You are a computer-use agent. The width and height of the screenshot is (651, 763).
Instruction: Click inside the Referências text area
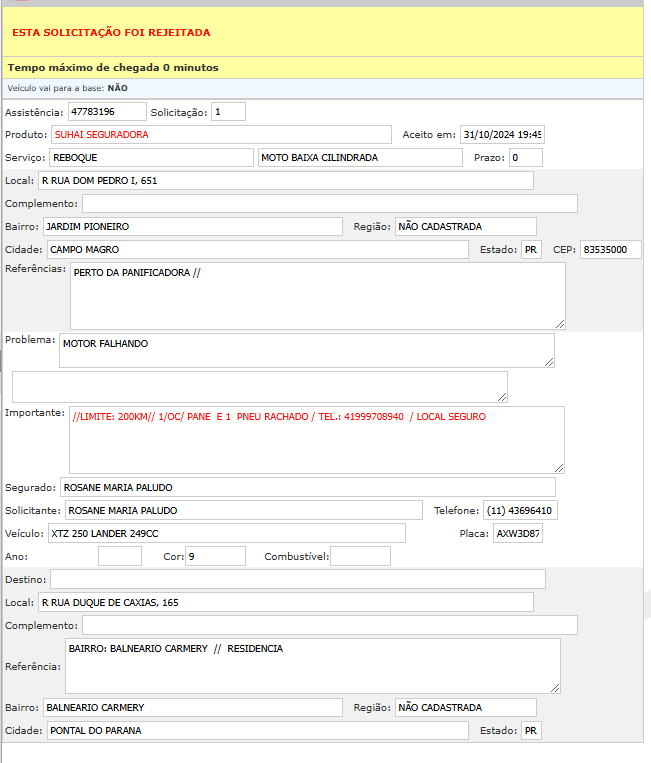318,296
